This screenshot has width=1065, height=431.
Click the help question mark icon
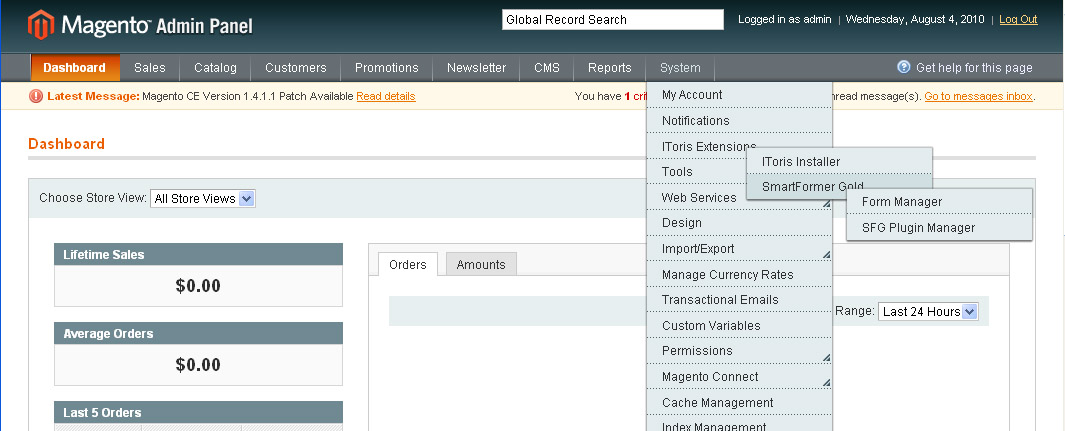click(x=903, y=67)
